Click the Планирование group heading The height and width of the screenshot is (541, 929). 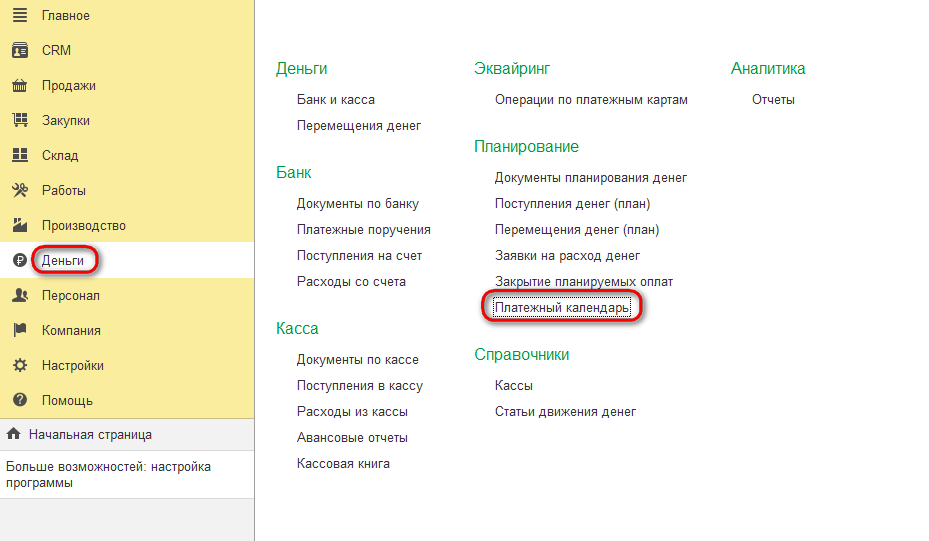pyautogui.click(x=526, y=146)
